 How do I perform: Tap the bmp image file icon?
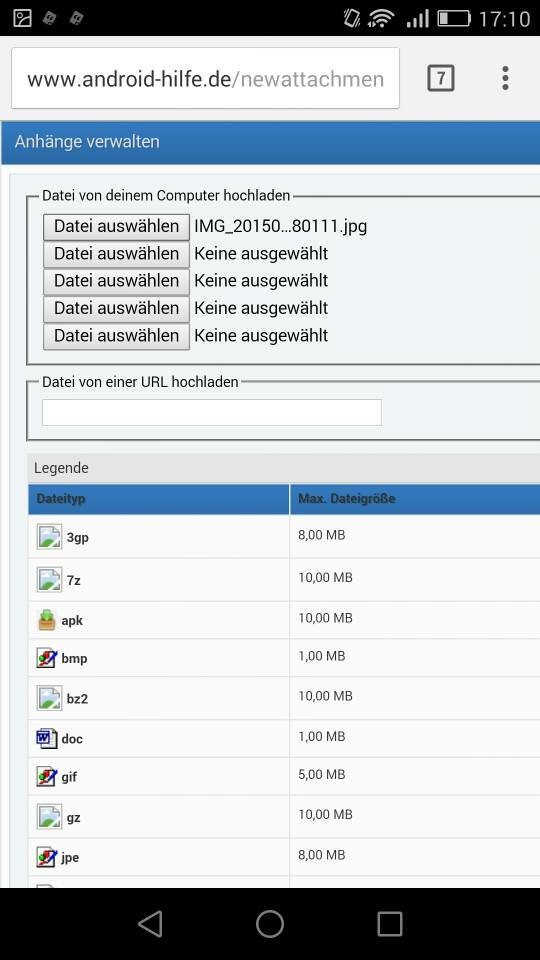pyautogui.click(x=47, y=659)
